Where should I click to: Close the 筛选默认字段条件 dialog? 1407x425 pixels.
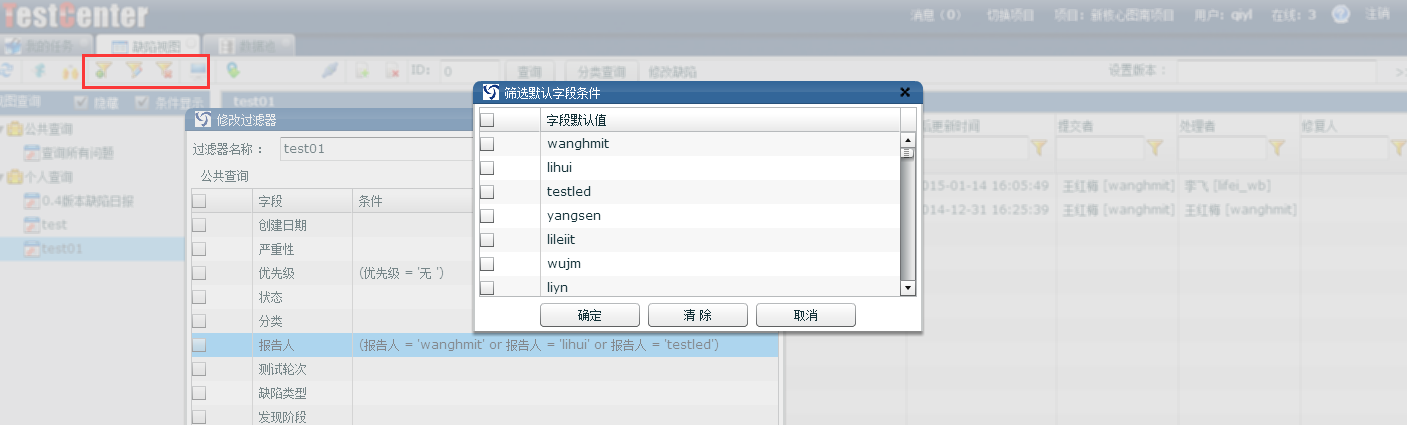pos(905,92)
